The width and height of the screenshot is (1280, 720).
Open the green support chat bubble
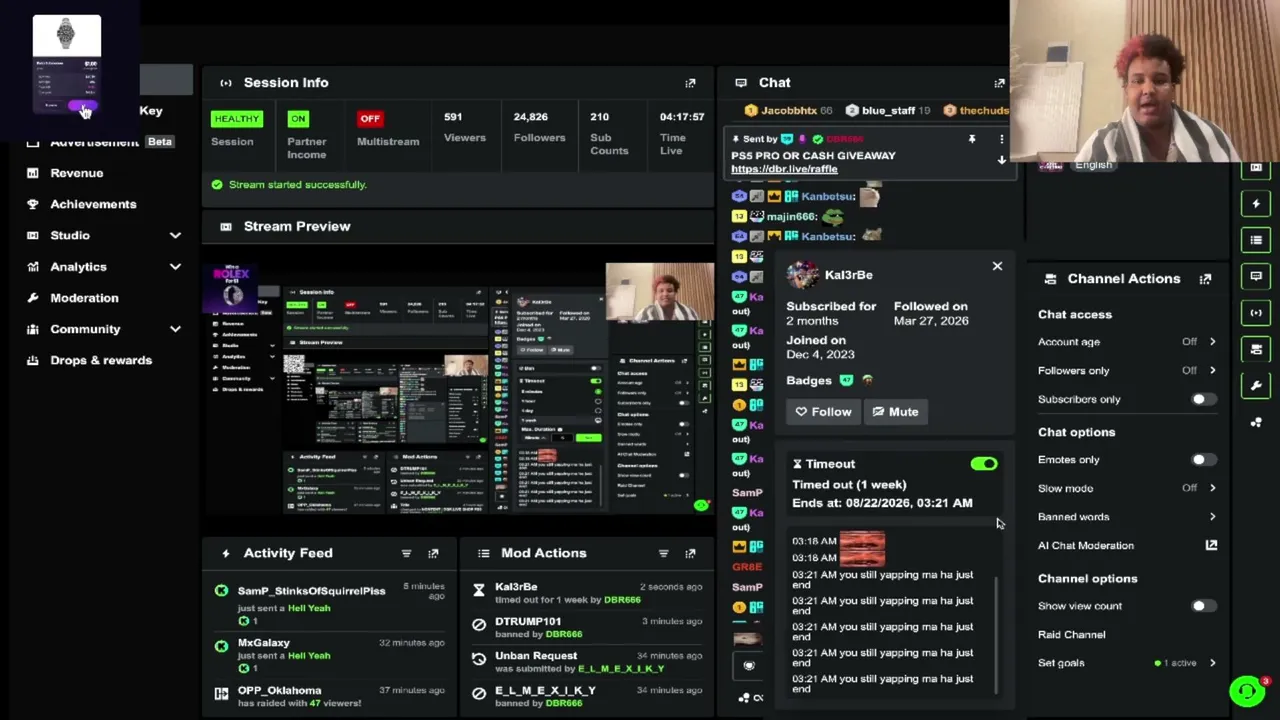tap(1247, 691)
